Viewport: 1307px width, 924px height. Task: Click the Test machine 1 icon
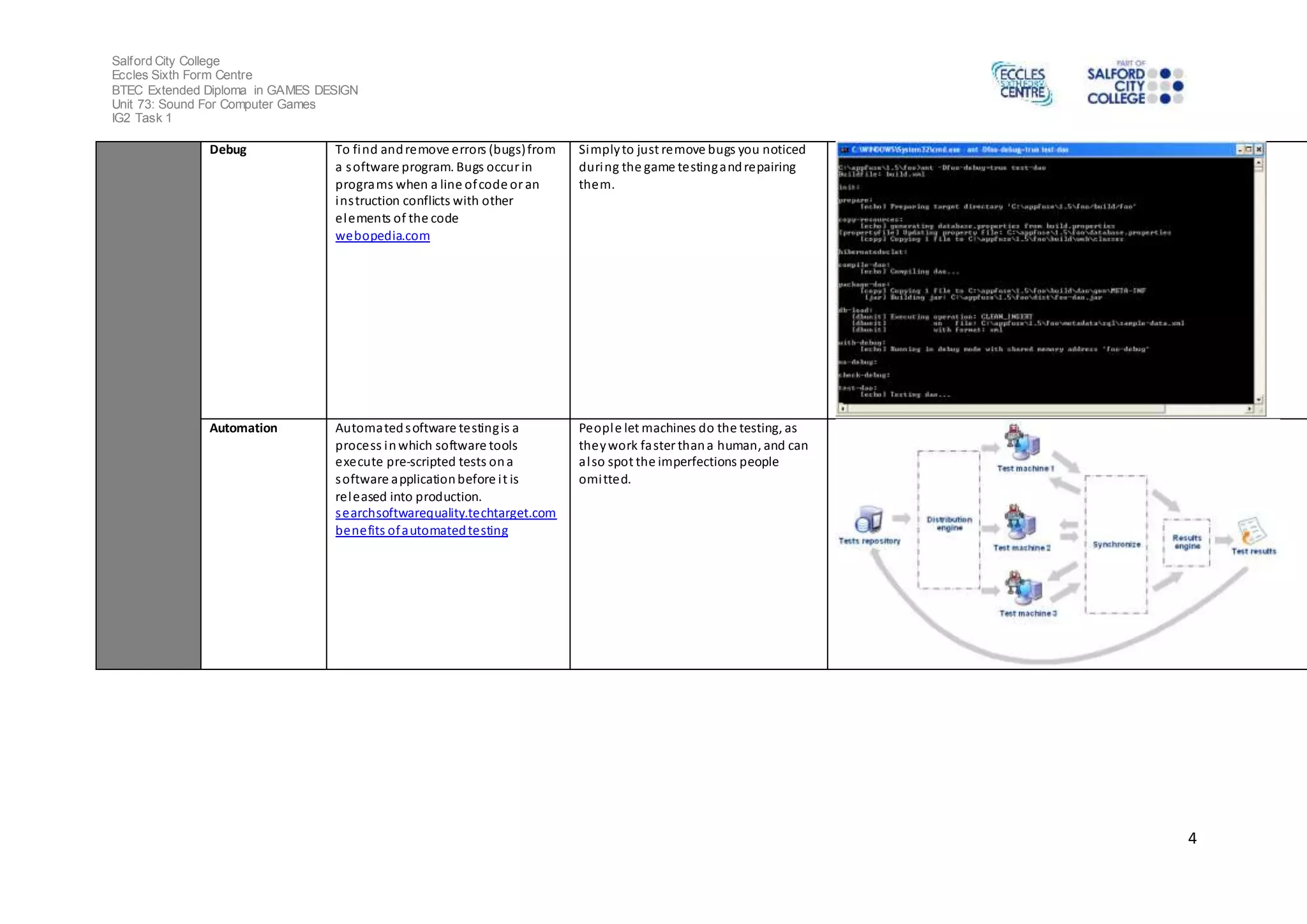(x=1022, y=442)
